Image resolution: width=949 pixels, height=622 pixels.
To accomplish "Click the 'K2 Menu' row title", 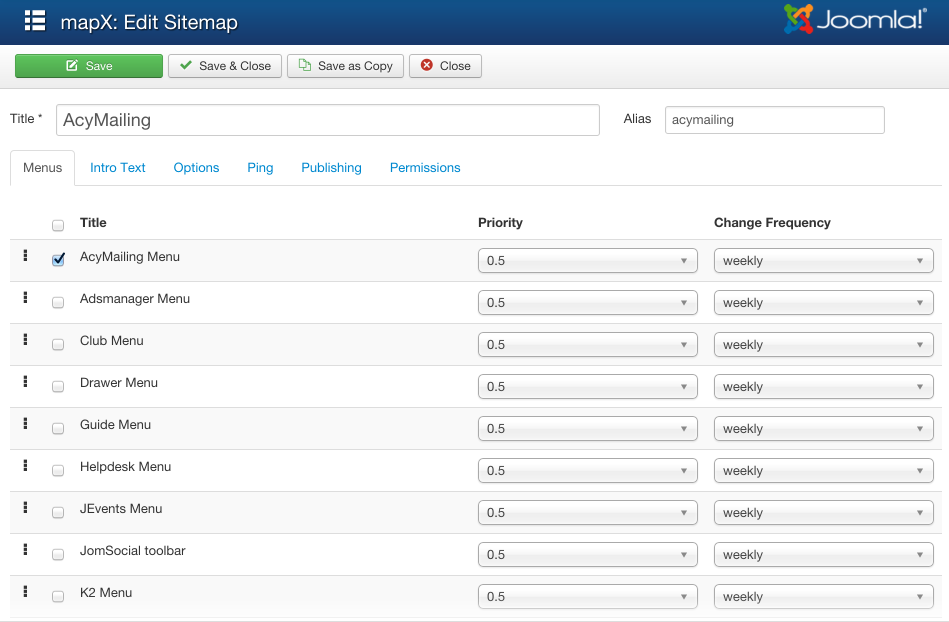I will (x=106, y=592).
